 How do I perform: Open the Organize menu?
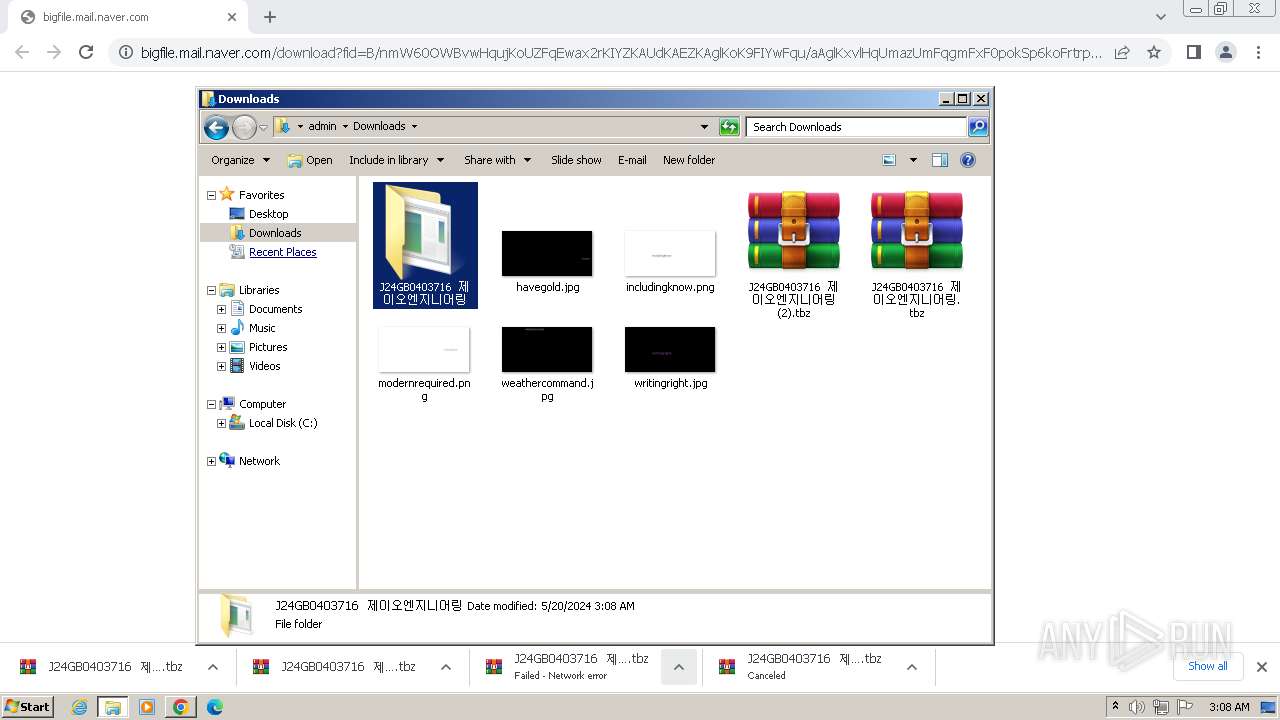240,160
